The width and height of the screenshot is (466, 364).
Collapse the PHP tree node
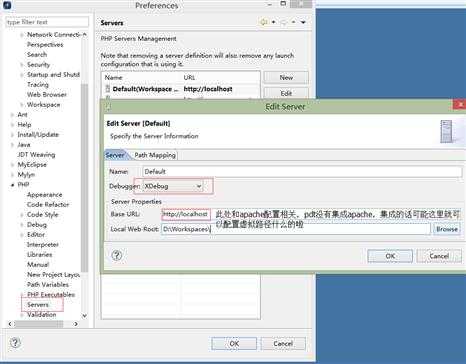[13, 185]
